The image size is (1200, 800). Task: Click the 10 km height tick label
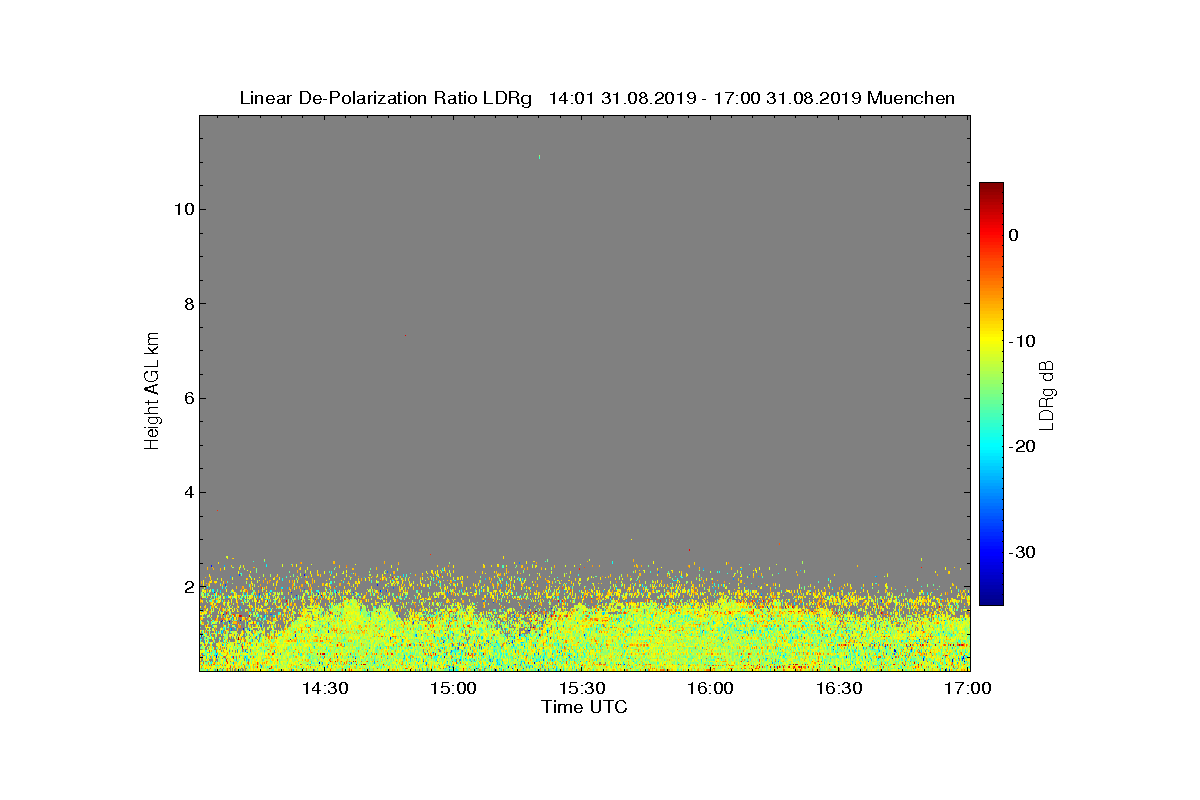coord(183,209)
